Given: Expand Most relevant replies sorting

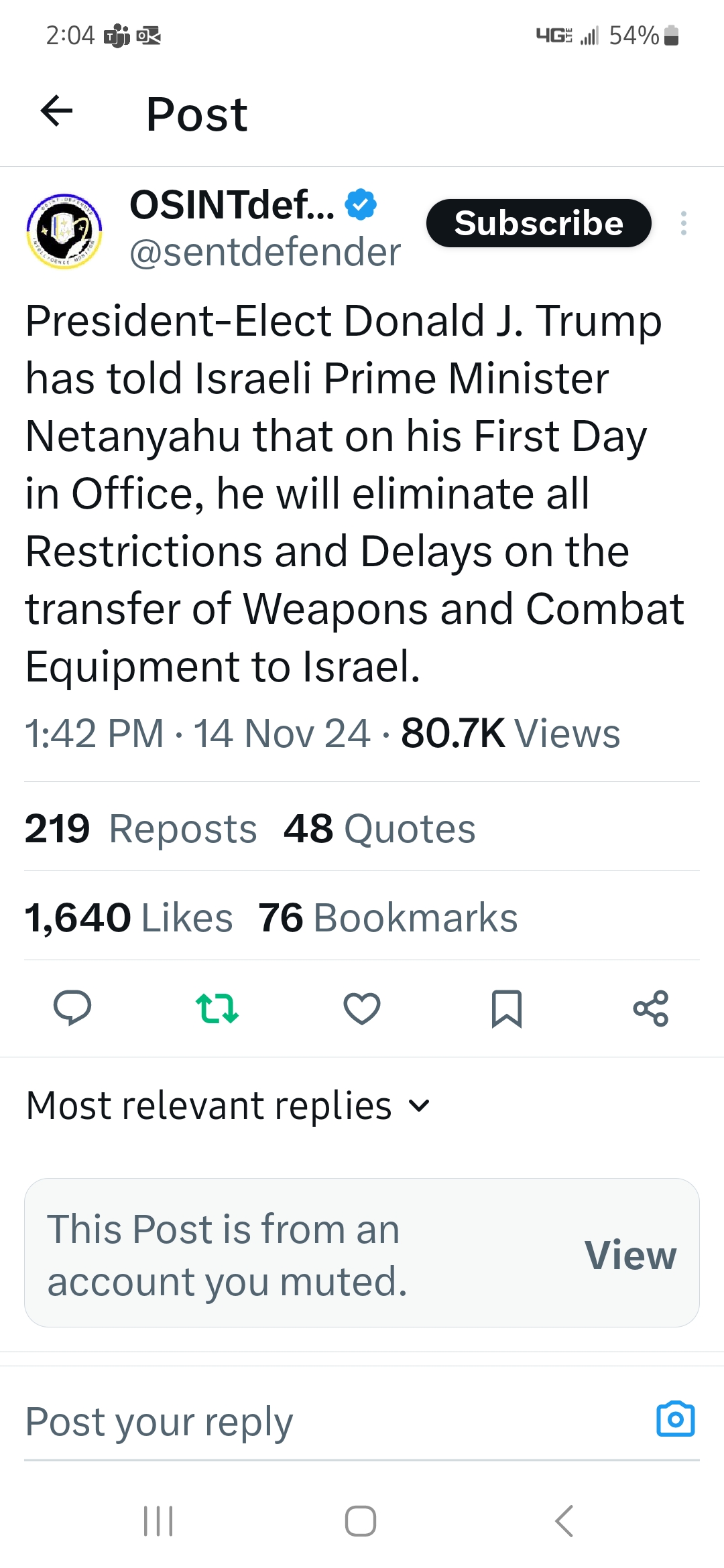Looking at the screenshot, I should (228, 1106).
